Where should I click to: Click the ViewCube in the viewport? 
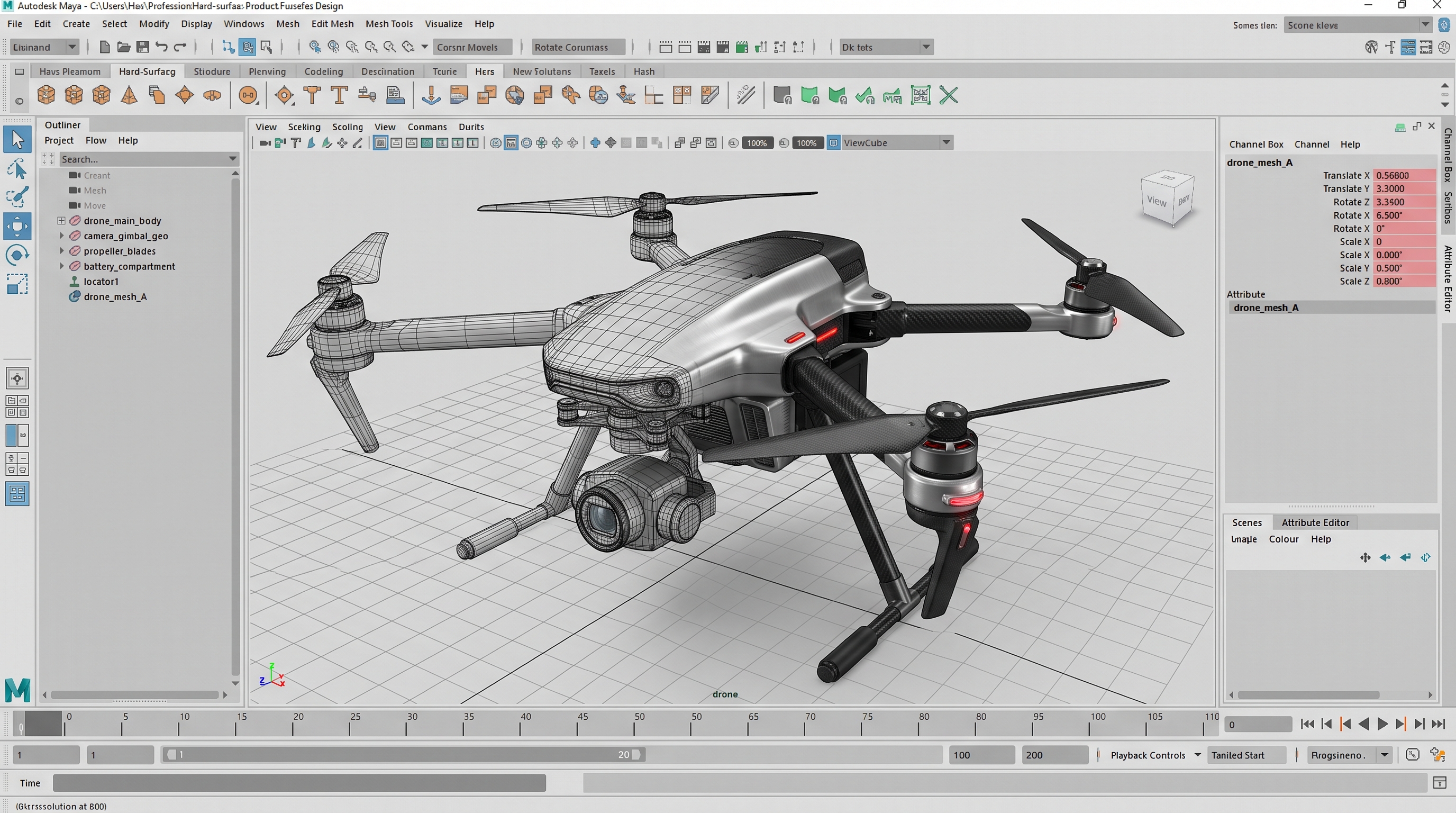coord(1168,198)
